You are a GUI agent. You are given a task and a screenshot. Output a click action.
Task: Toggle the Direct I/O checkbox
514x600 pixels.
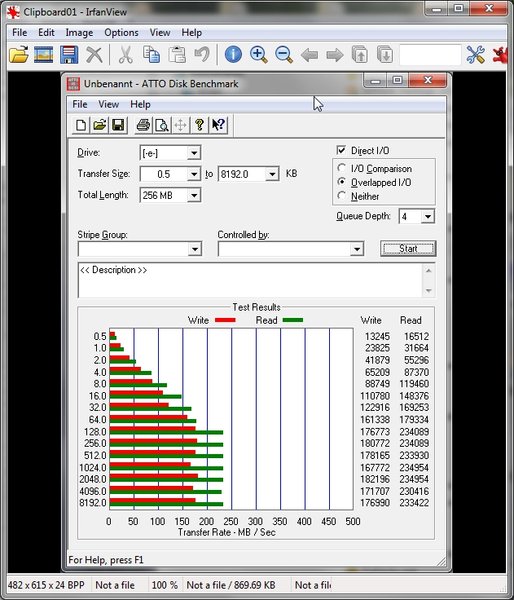pyautogui.click(x=341, y=150)
